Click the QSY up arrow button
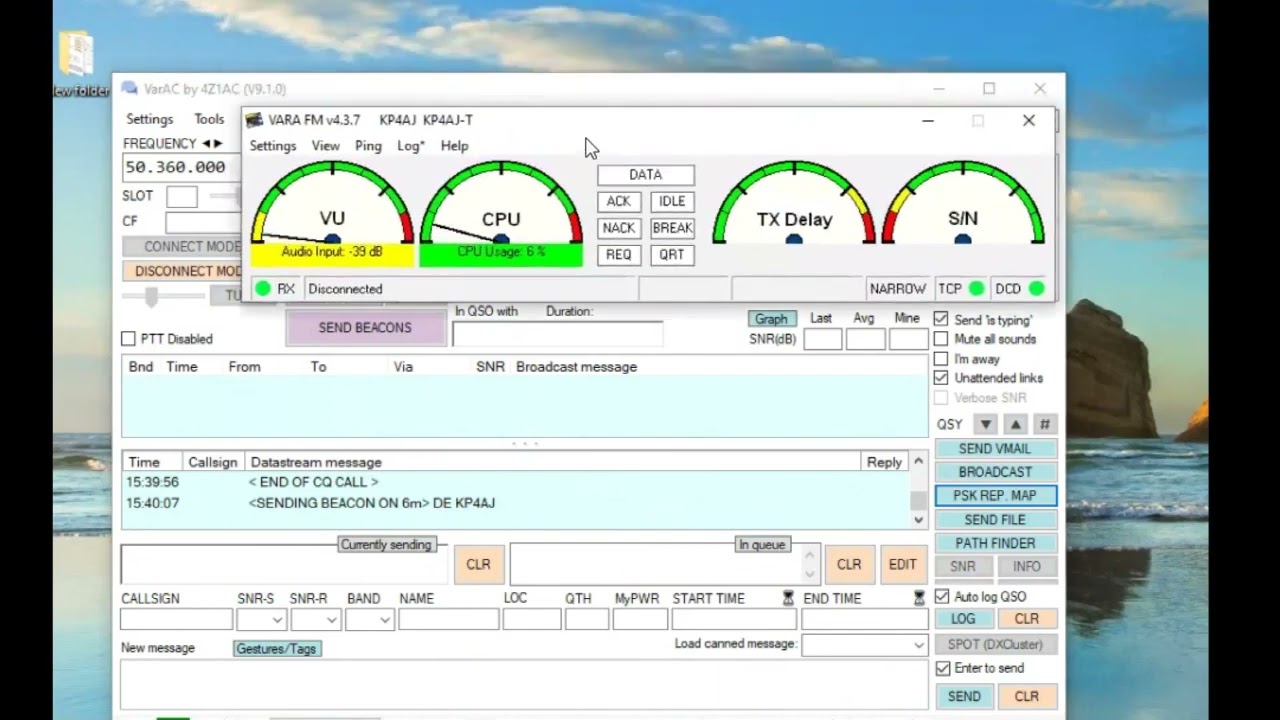This screenshot has height=720, width=1280. tap(1015, 425)
